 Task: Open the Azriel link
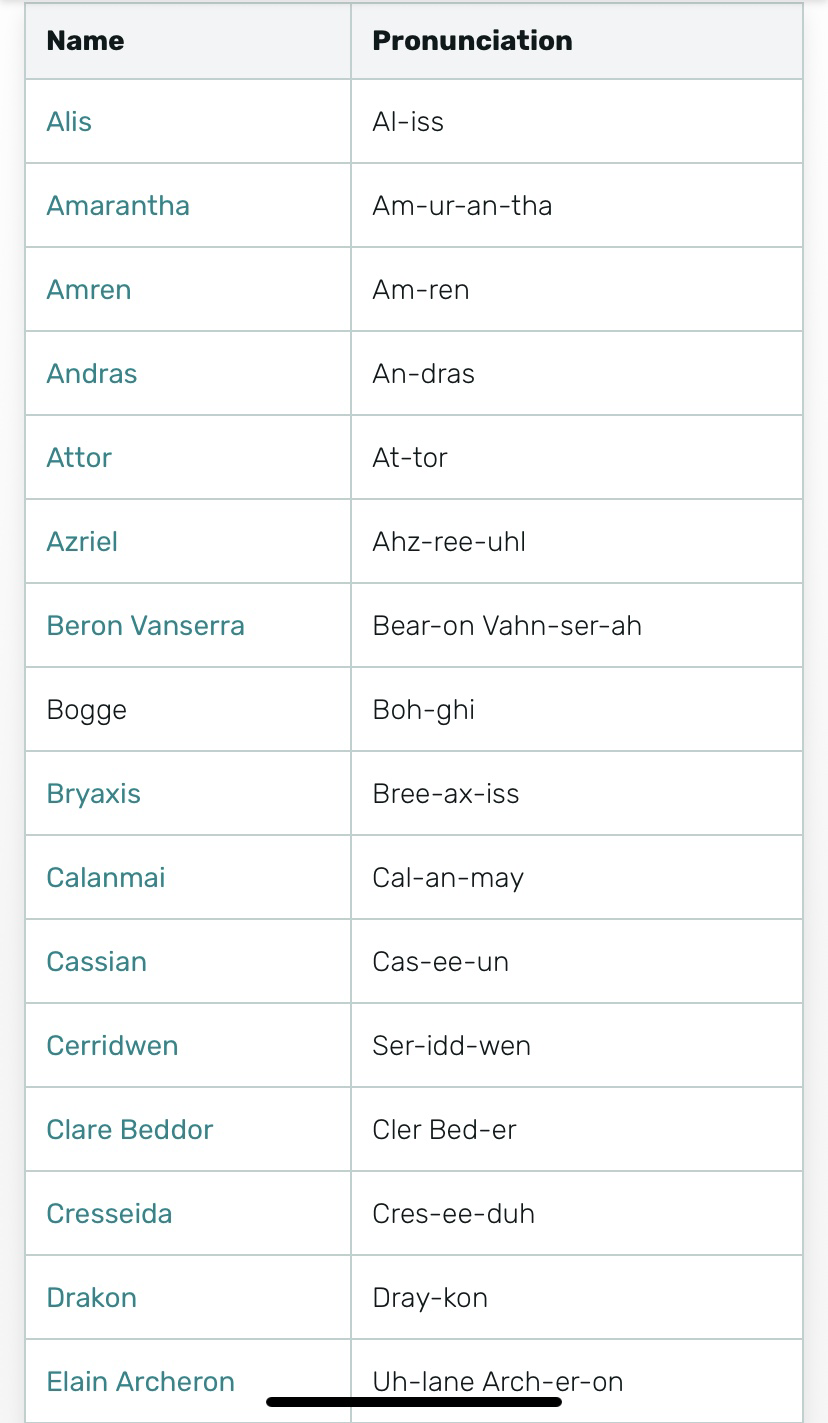tap(82, 542)
